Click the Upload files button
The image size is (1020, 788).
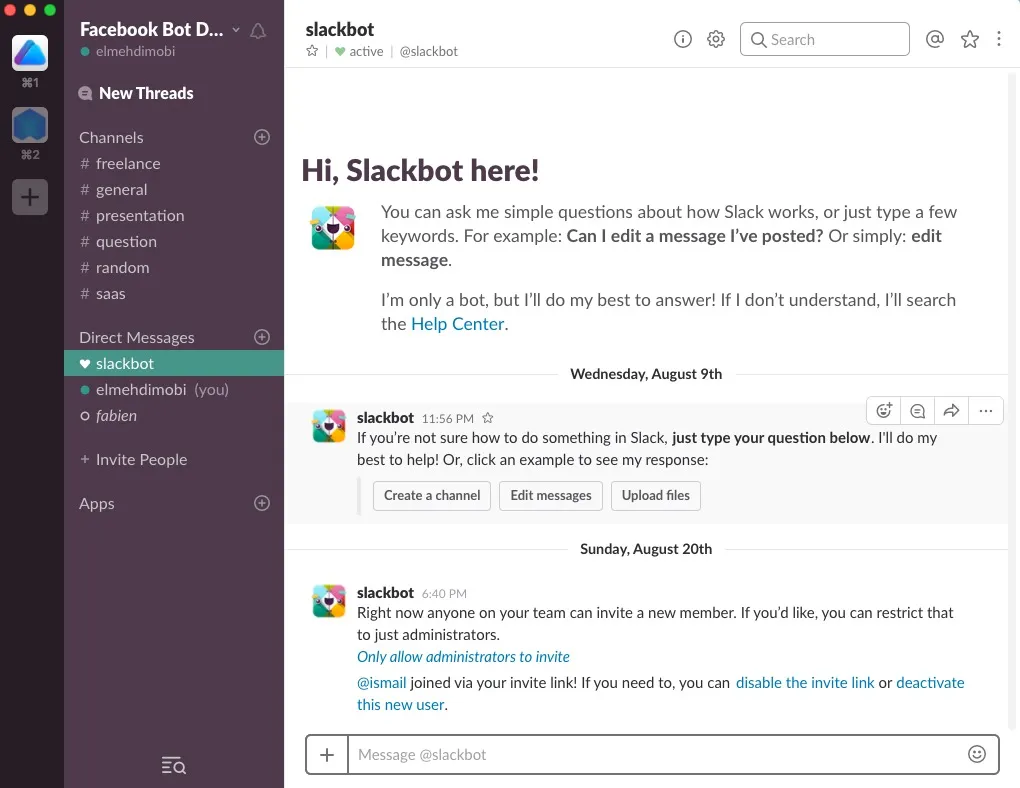(656, 496)
